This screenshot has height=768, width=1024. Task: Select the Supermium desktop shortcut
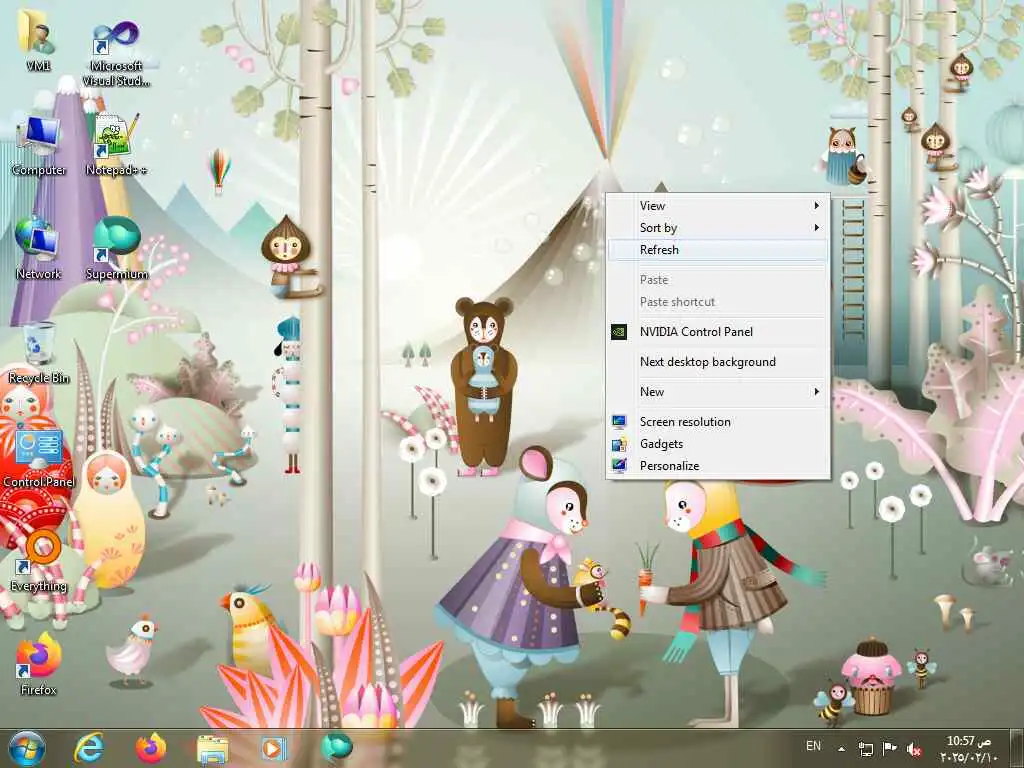(116, 249)
